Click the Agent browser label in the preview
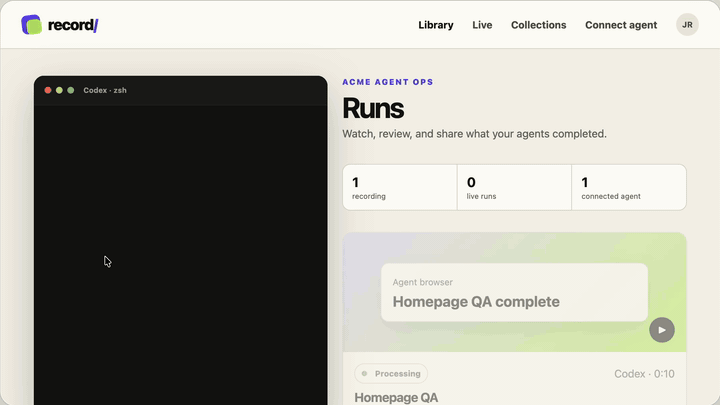The width and height of the screenshot is (720, 405). (422, 282)
